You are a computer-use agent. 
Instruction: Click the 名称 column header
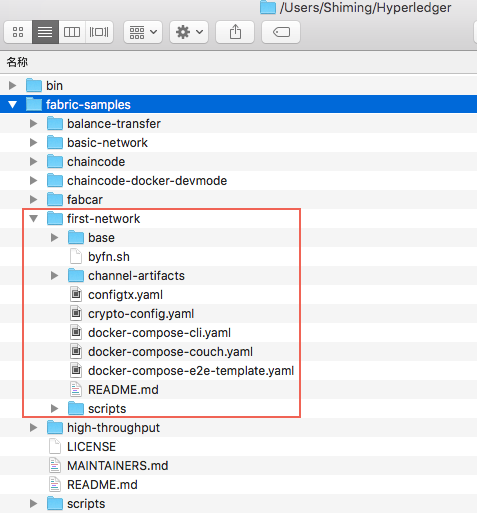click(x=17, y=62)
